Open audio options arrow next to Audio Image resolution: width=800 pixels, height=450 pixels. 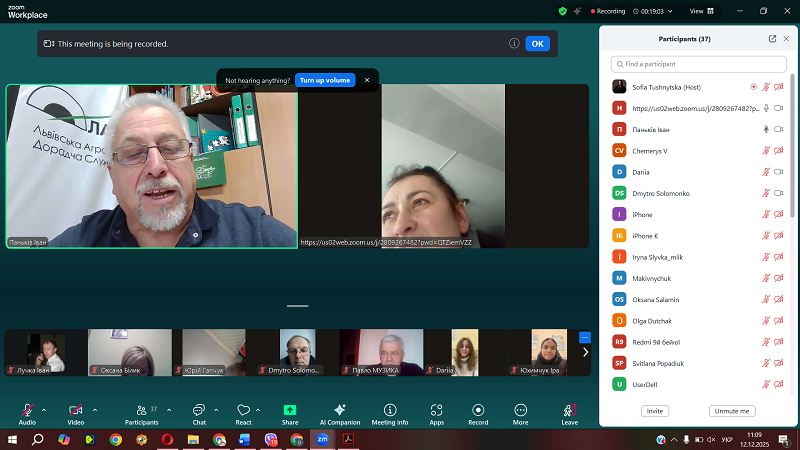pyautogui.click(x=44, y=410)
